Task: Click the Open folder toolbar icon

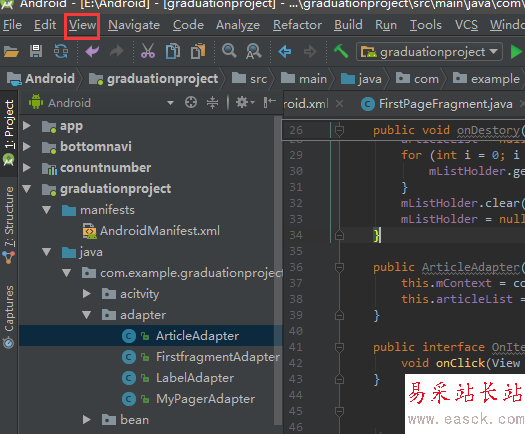Action: coord(11,52)
